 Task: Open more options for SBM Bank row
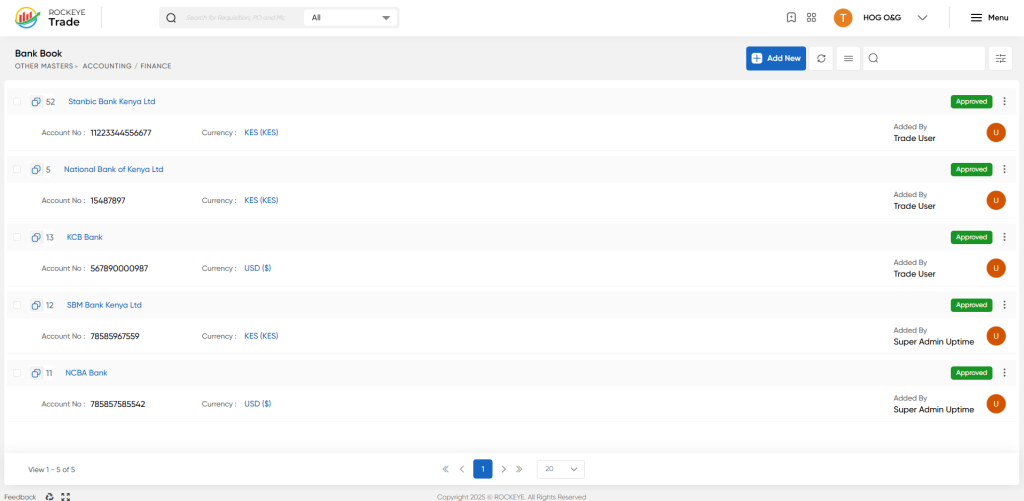pos(1004,305)
